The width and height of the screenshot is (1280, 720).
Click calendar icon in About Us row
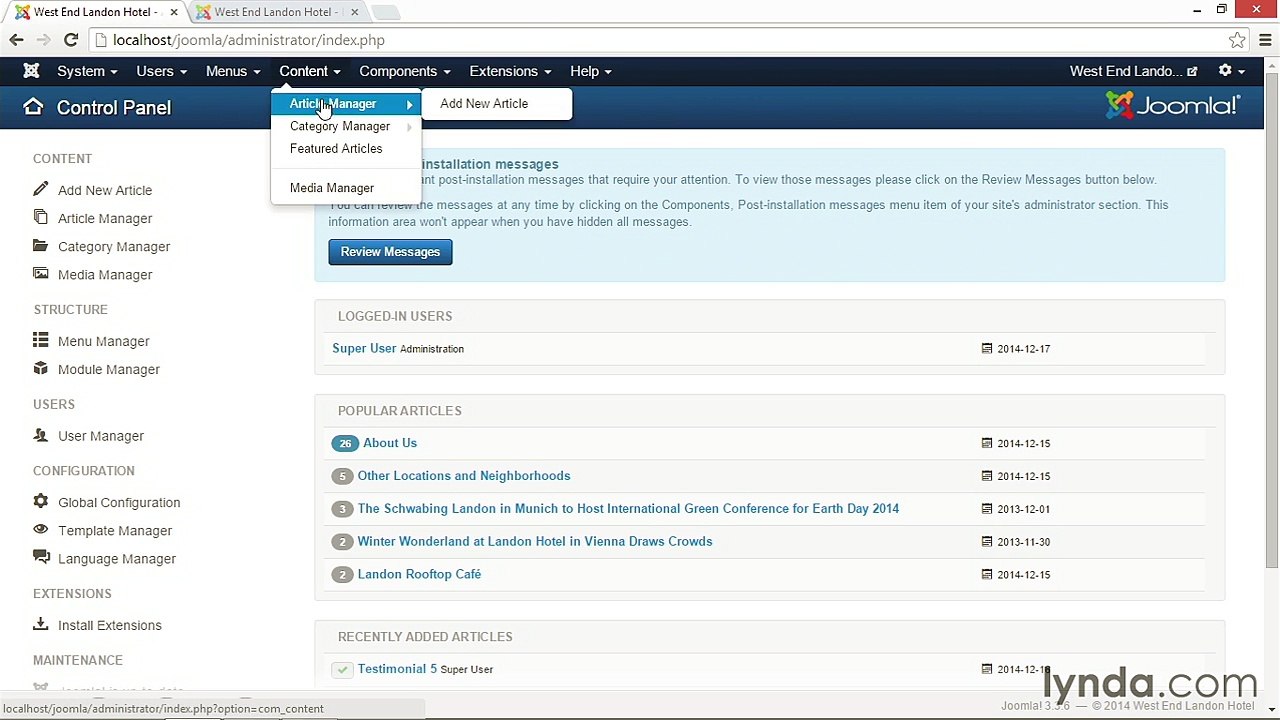[987, 443]
